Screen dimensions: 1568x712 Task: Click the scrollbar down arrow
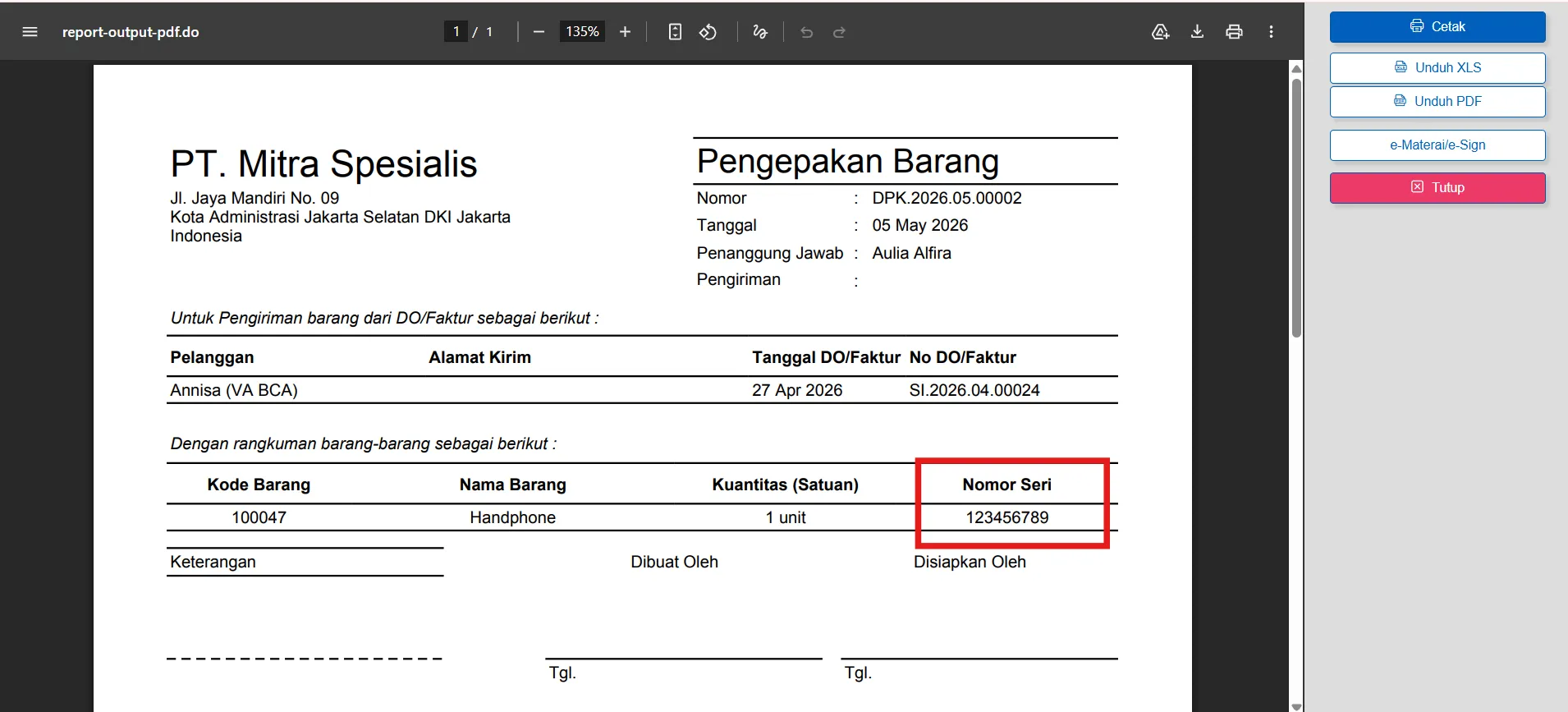1296,706
